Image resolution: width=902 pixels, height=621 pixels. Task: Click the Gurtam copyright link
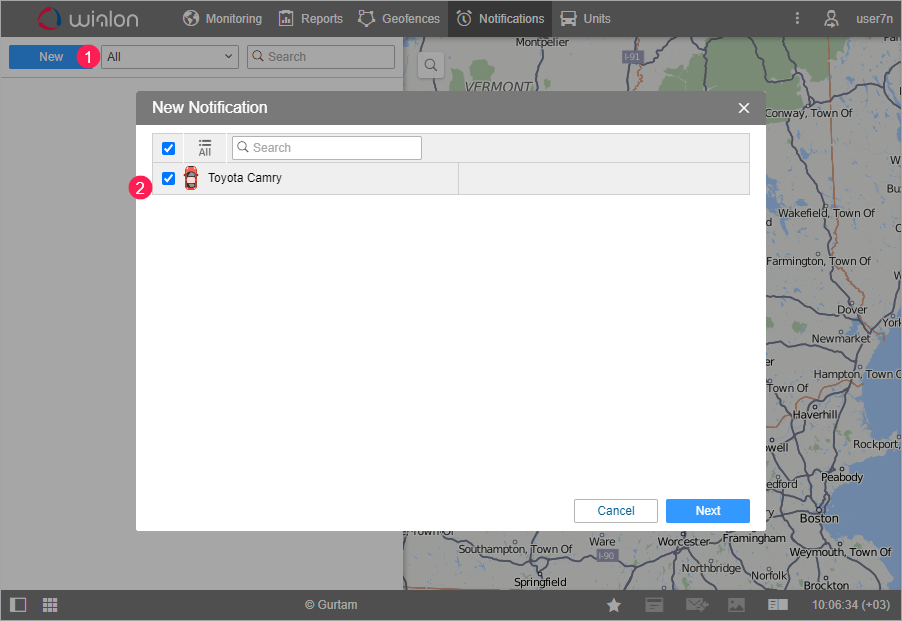click(x=331, y=605)
